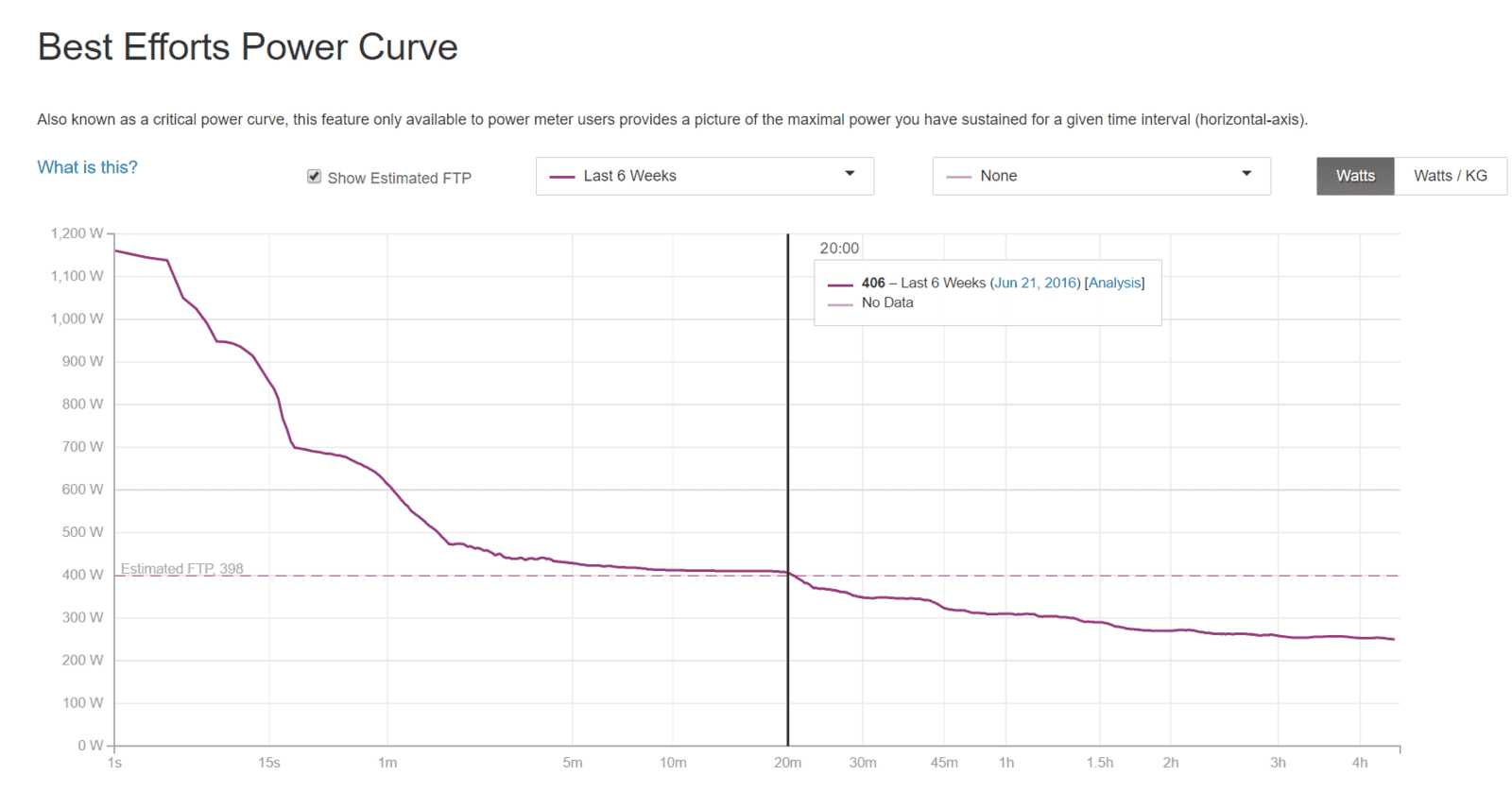The image size is (1512, 793).
Task: Open the What is this? link
Action: coord(87,167)
